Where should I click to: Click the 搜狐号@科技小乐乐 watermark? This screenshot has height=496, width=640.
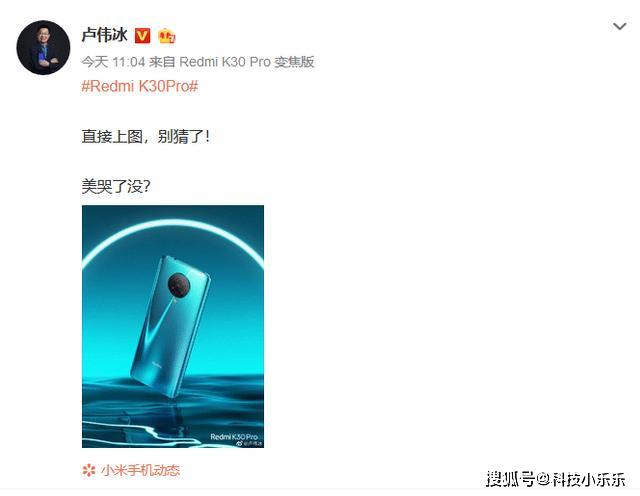pos(556,478)
